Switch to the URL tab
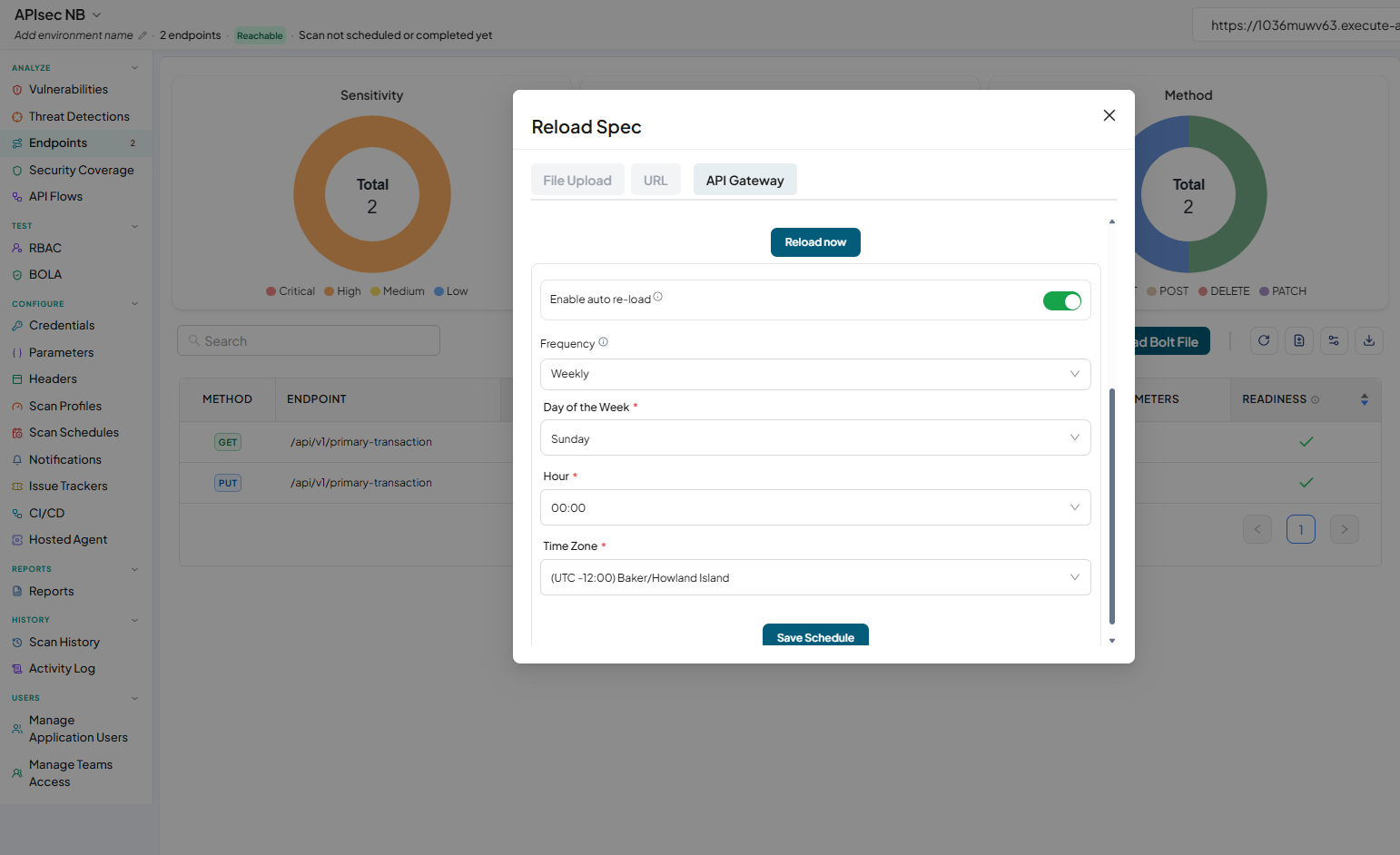Screen dimensions: 1400x855 pos(656,180)
